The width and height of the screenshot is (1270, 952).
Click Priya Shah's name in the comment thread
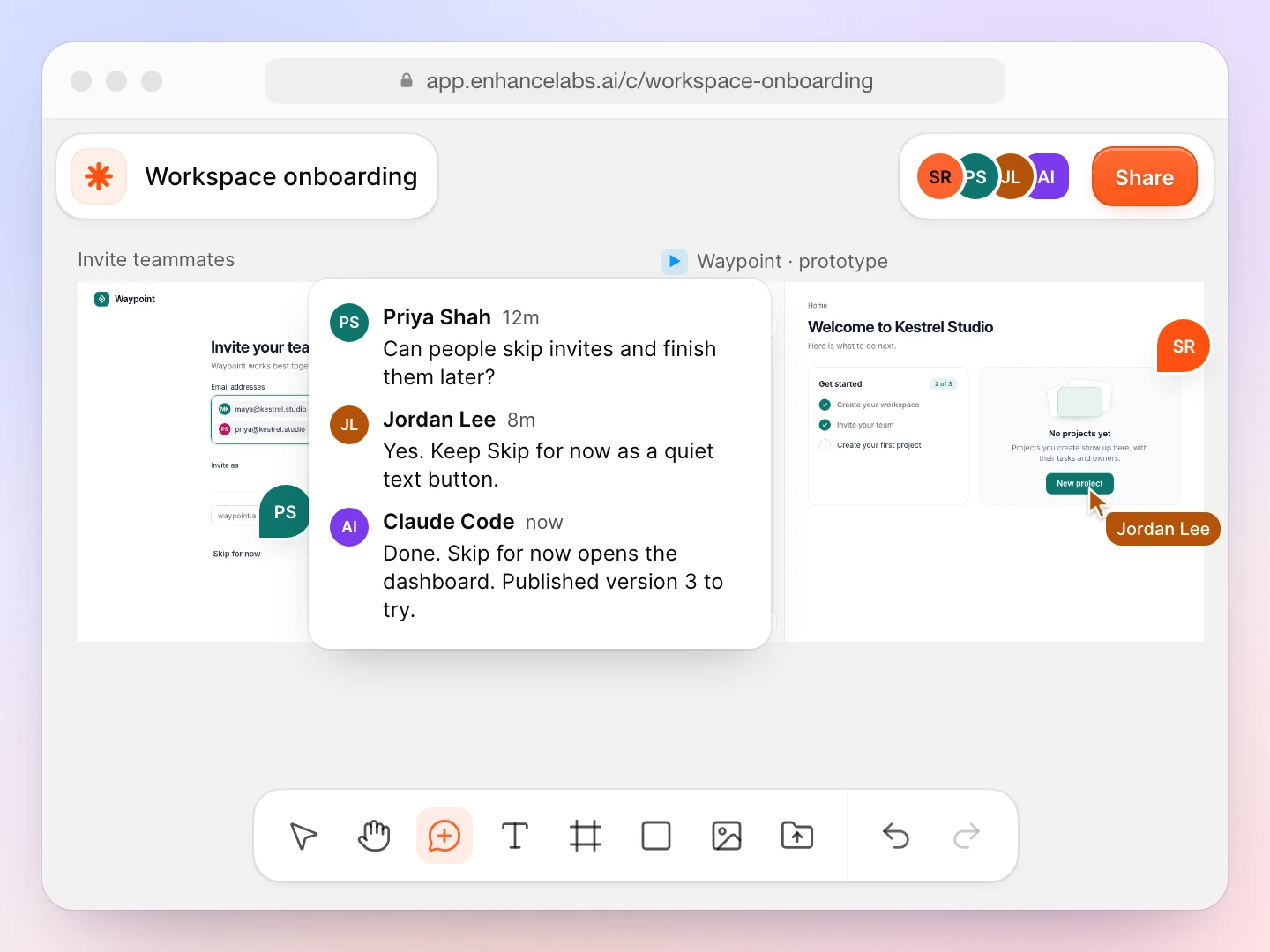437,317
